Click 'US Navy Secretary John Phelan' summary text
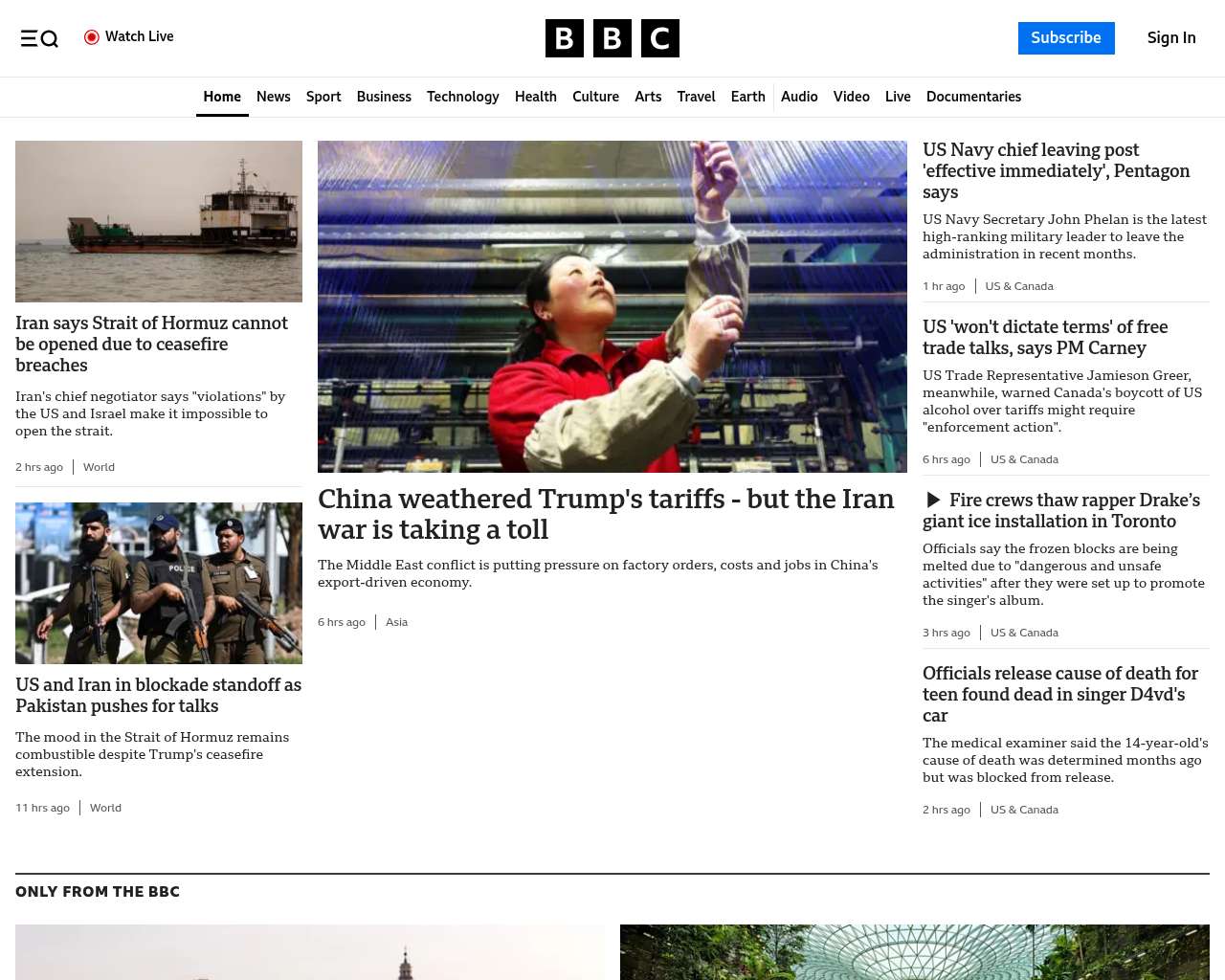The height and width of the screenshot is (980, 1225). click(1064, 236)
